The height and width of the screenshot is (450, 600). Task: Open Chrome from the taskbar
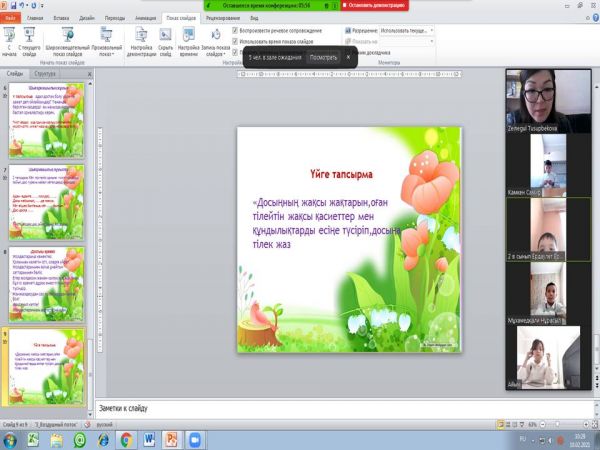coord(127,438)
